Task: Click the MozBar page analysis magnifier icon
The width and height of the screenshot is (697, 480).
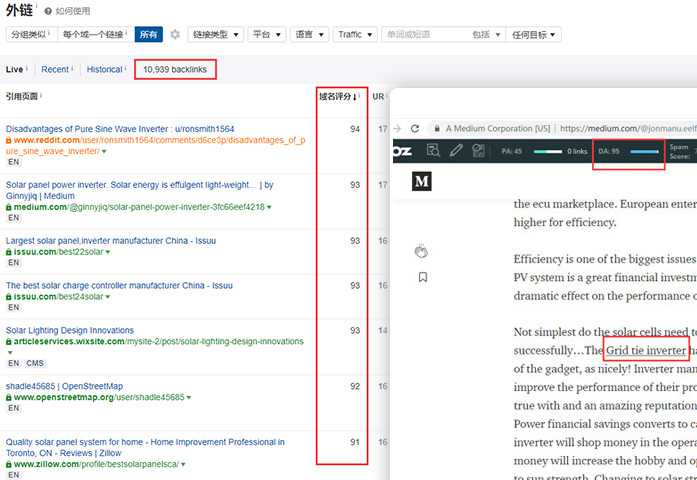Action: click(x=433, y=151)
